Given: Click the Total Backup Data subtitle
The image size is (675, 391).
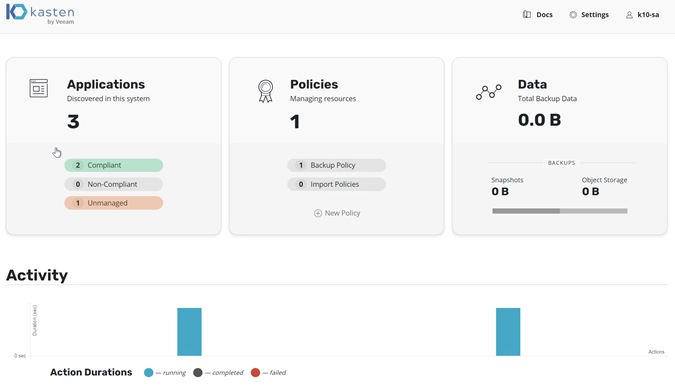Looking at the screenshot, I should 547,99.
